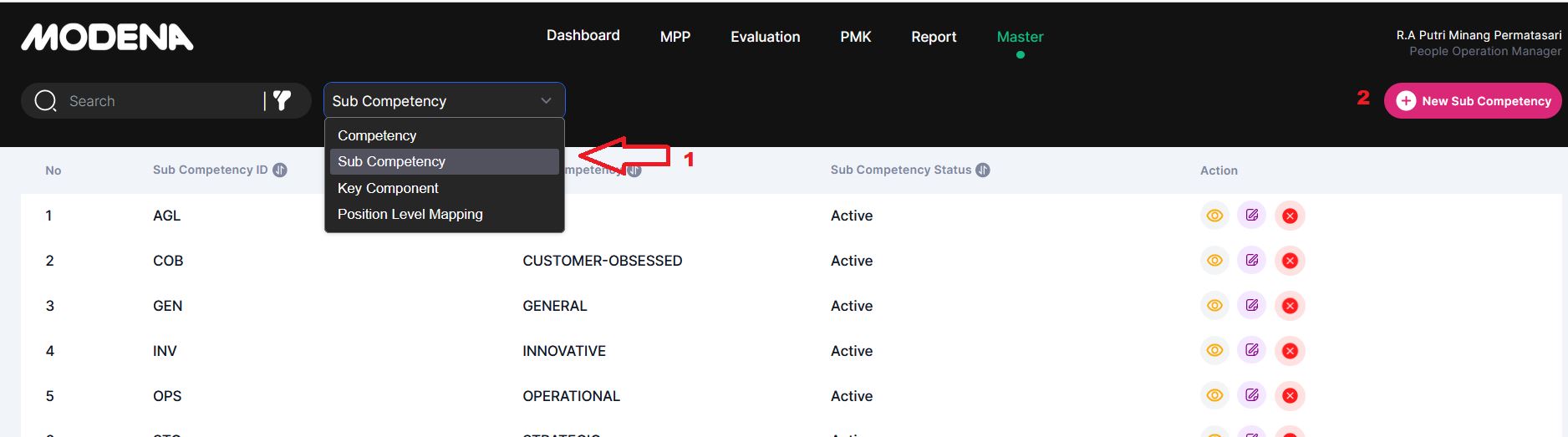Viewport: 1568px width, 437px height.
Task: Select Key Component from dropdown list
Action: (388, 188)
